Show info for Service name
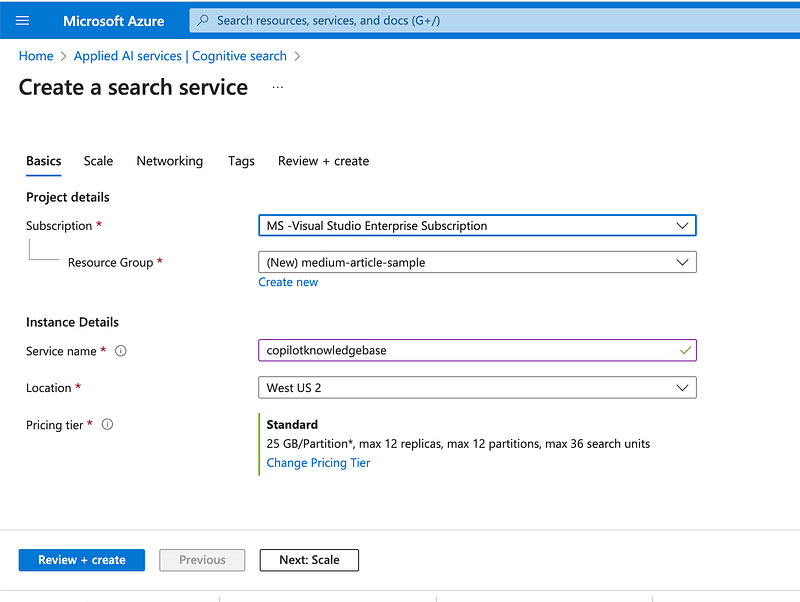Viewport: 800px width, 602px height. pos(120,351)
